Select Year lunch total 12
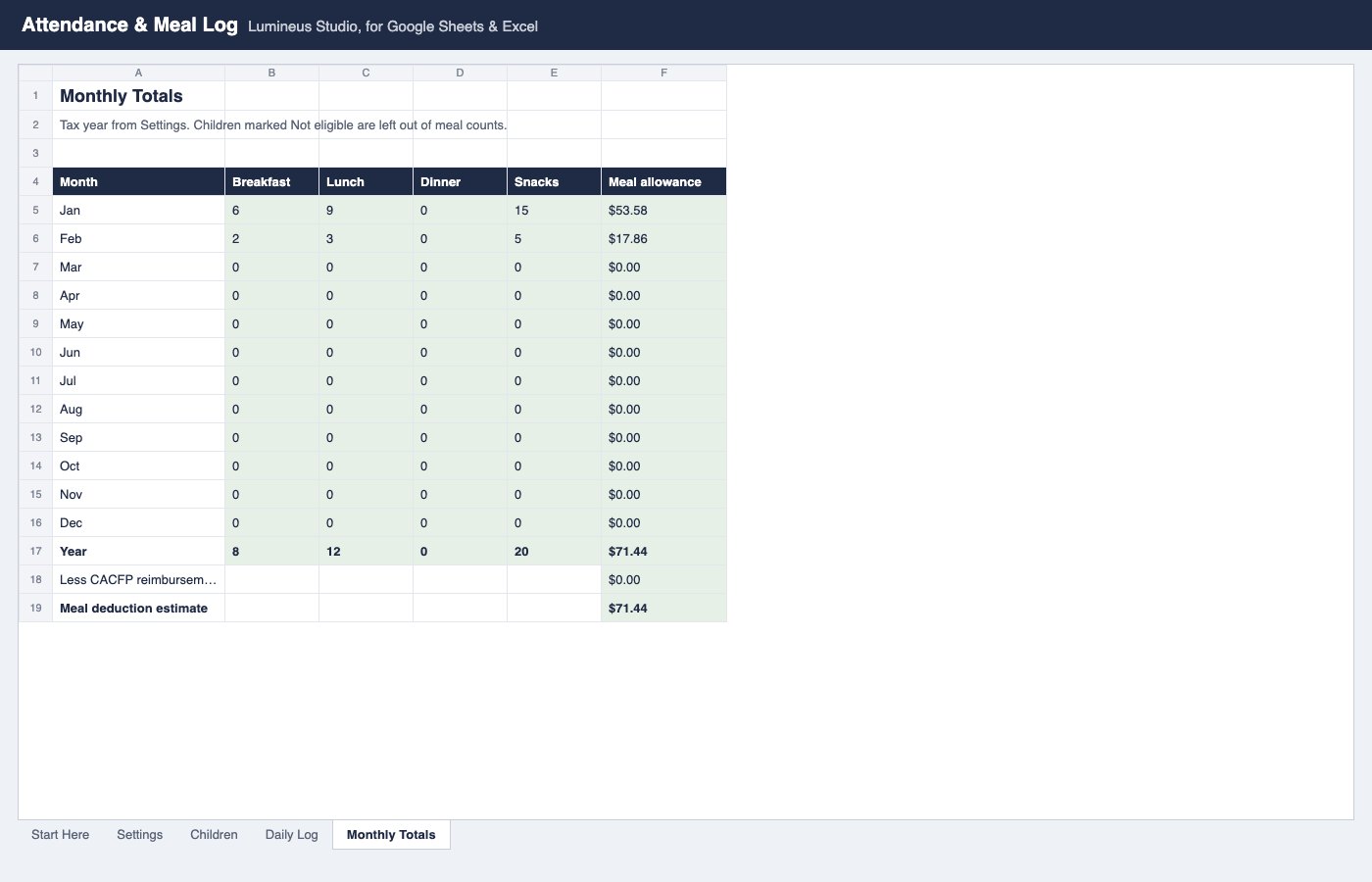 click(x=366, y=552)
